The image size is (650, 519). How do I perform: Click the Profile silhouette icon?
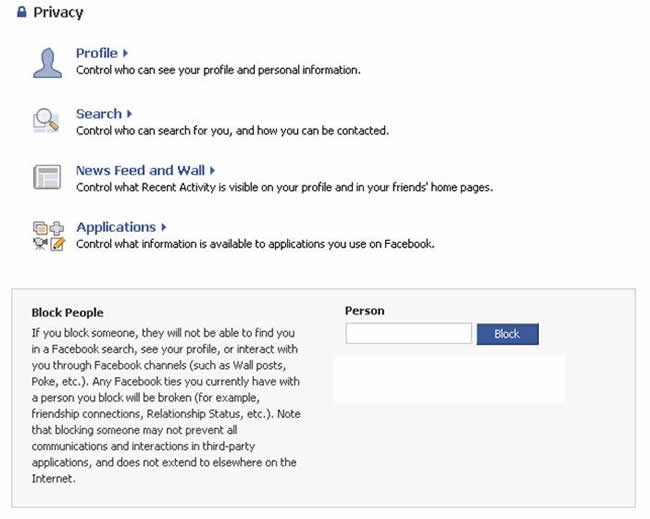point(48,63)
